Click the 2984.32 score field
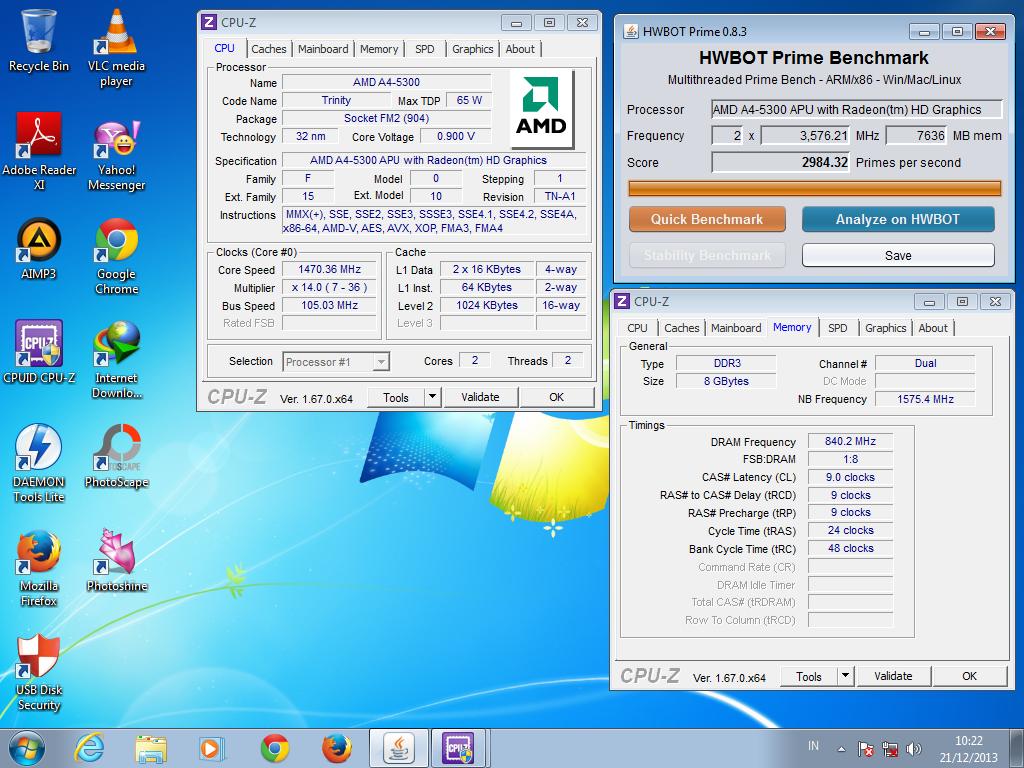 [x=780, y=162]
